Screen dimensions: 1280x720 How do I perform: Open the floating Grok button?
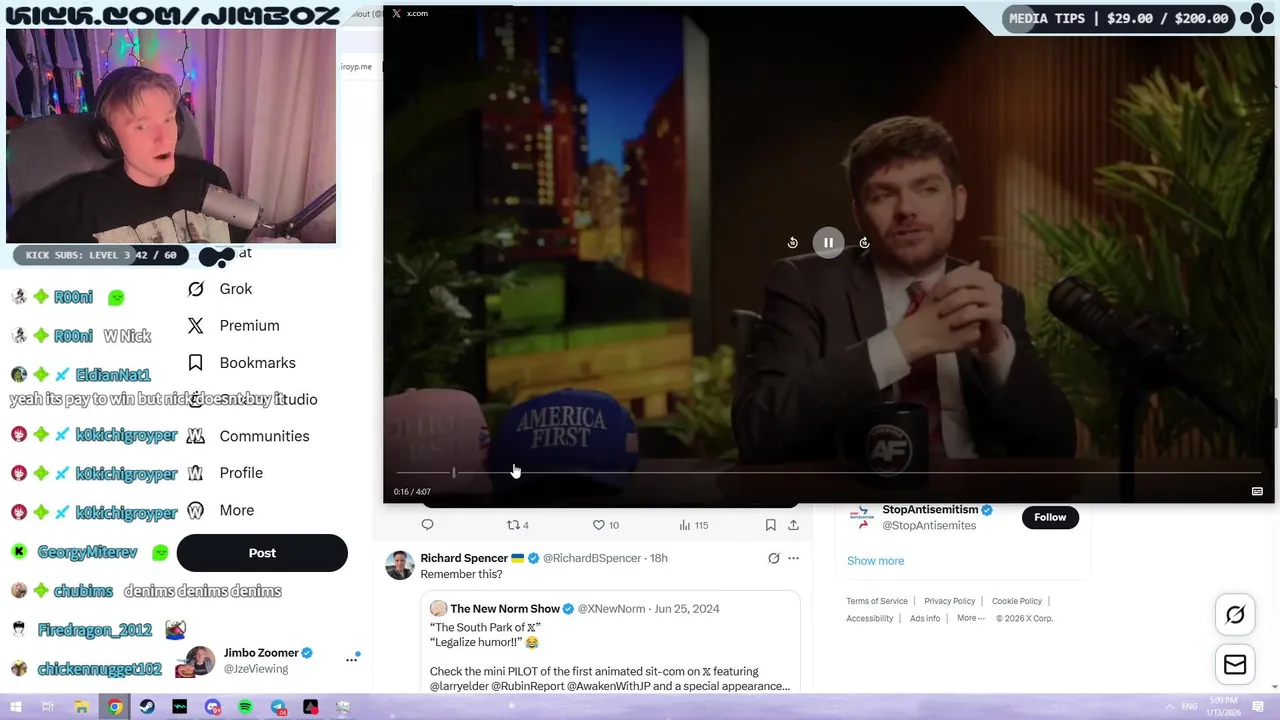1235,615
